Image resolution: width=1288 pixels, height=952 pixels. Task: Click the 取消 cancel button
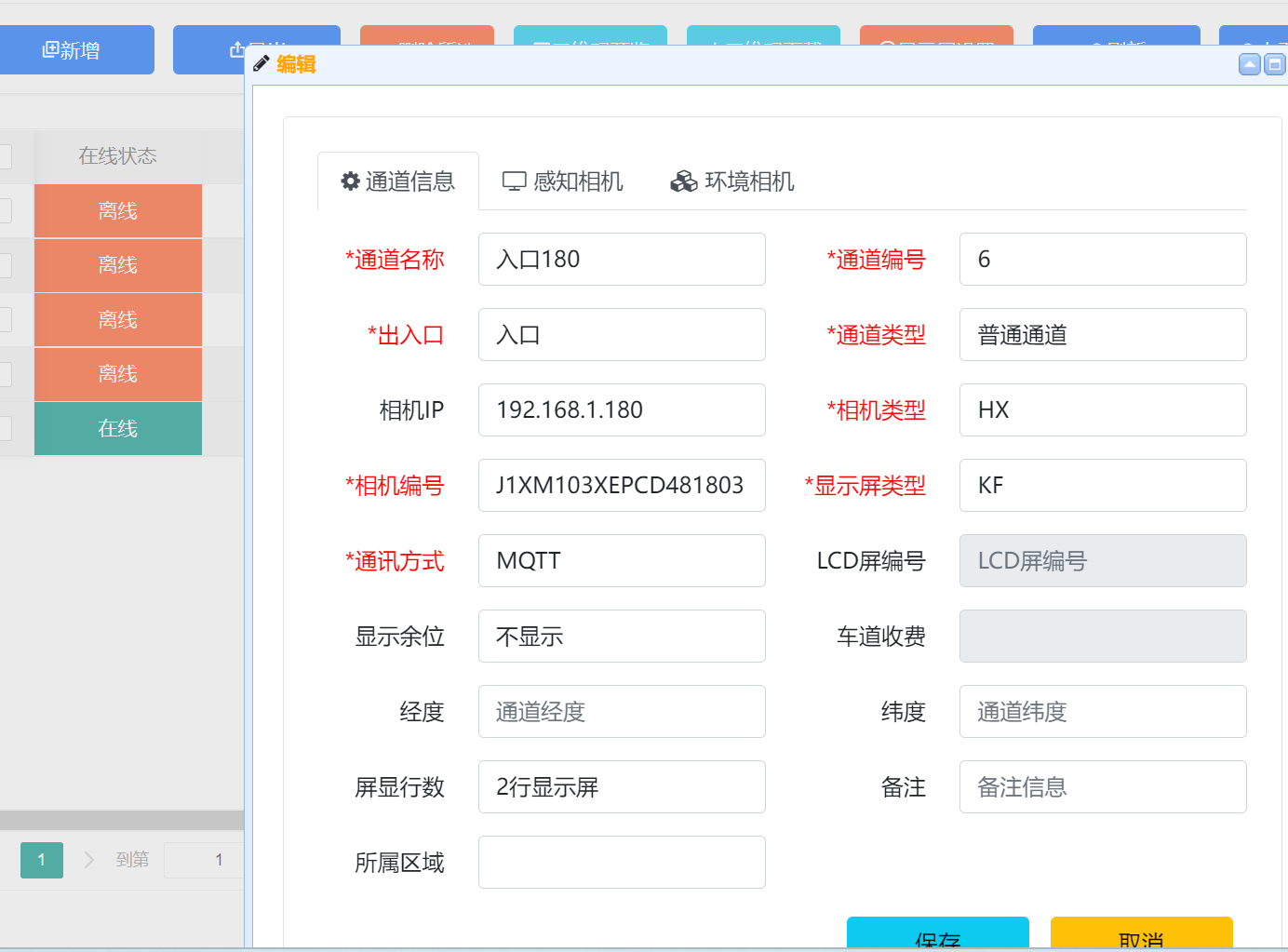pos(1141,933)
